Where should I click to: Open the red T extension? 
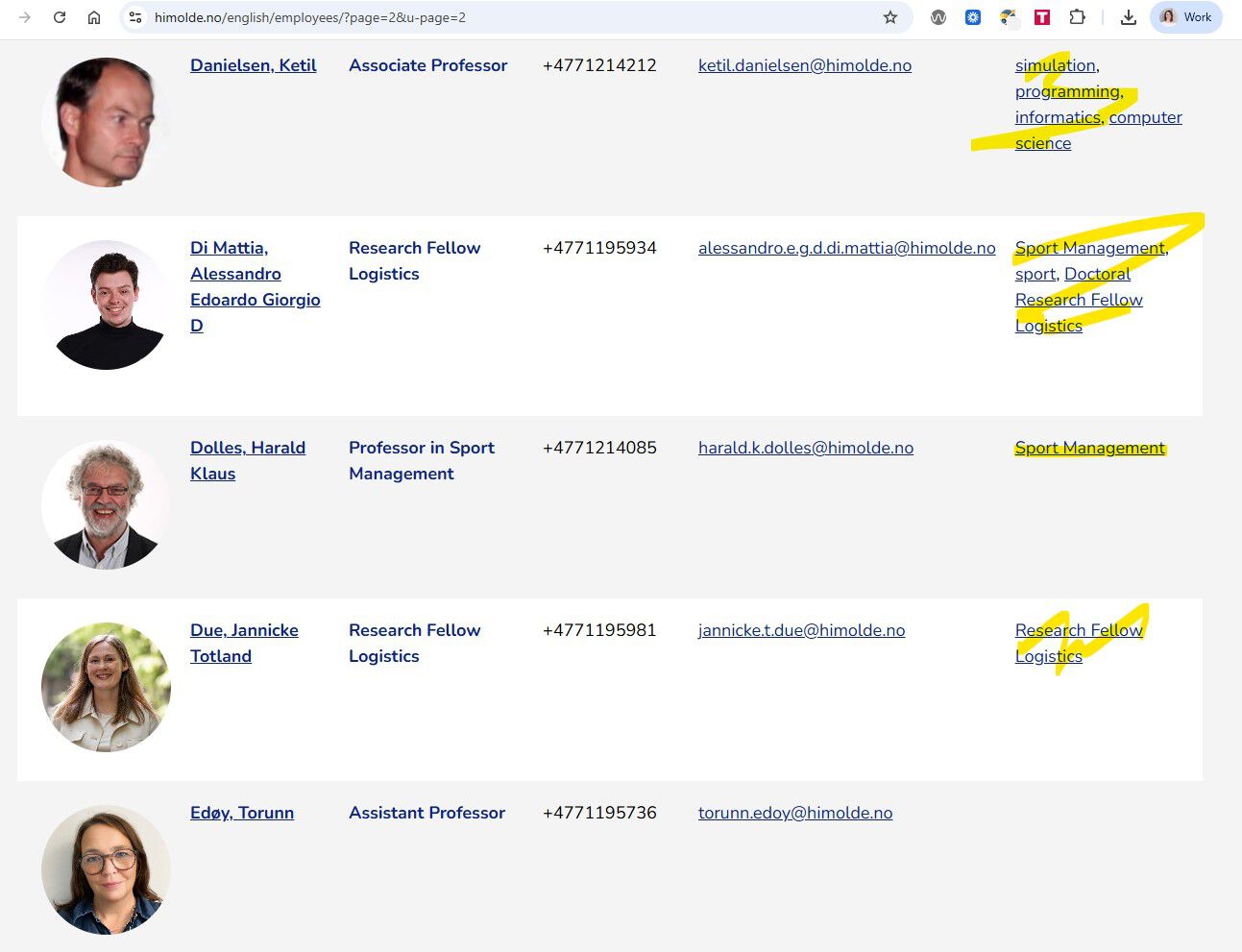pyautogui.click(x=1042, y=17)
